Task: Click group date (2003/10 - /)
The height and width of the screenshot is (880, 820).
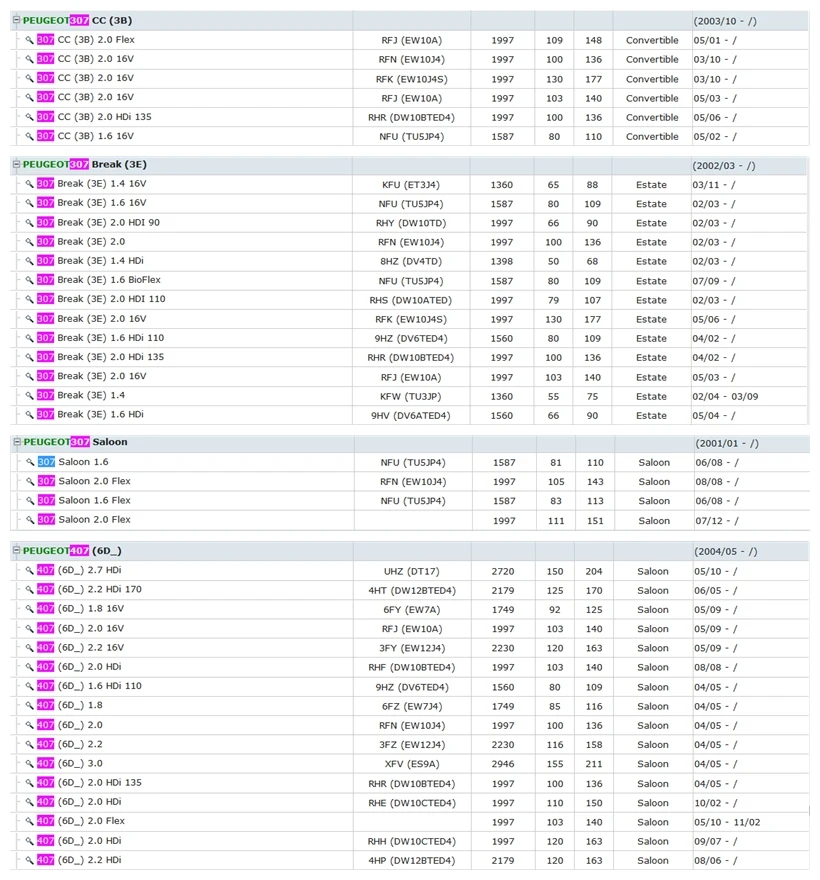Action: 725,21
